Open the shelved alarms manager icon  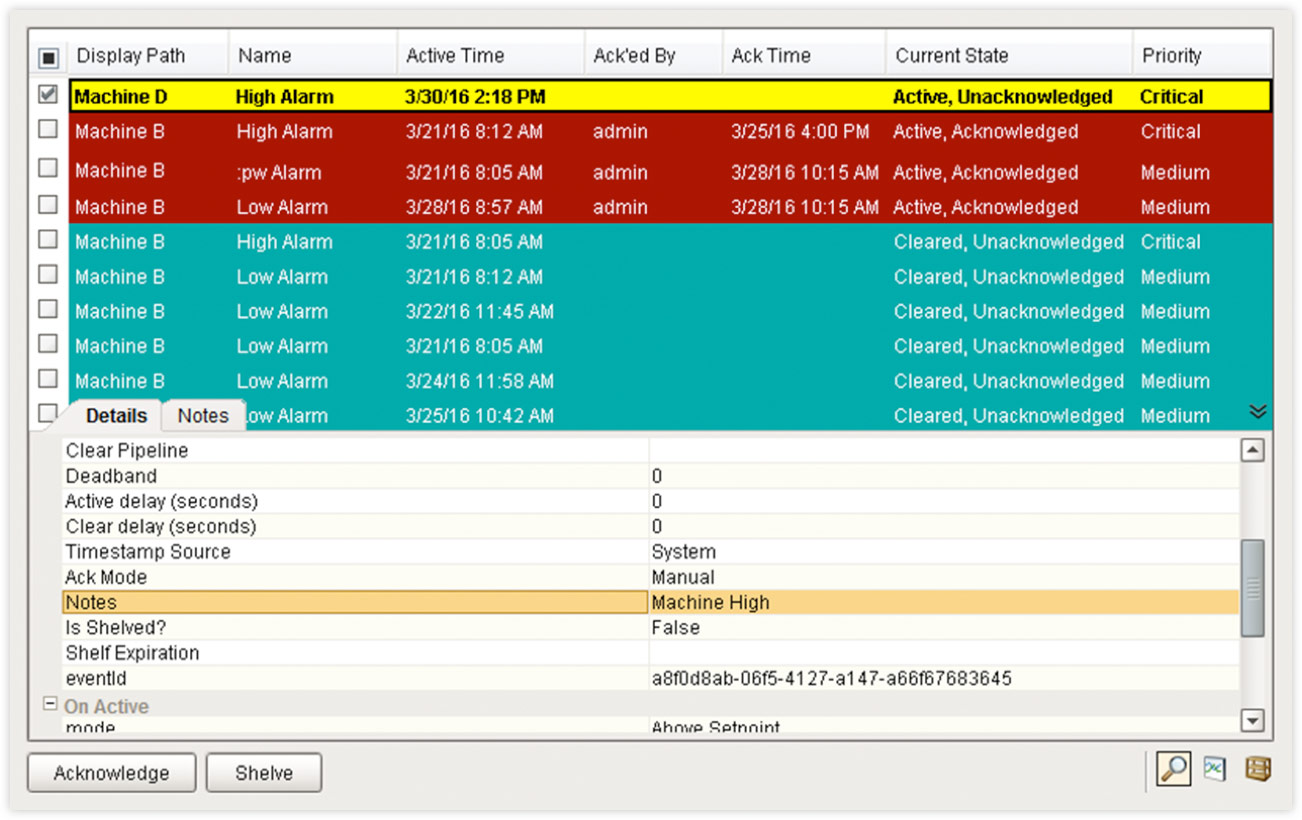click(x=1259, y=770)
